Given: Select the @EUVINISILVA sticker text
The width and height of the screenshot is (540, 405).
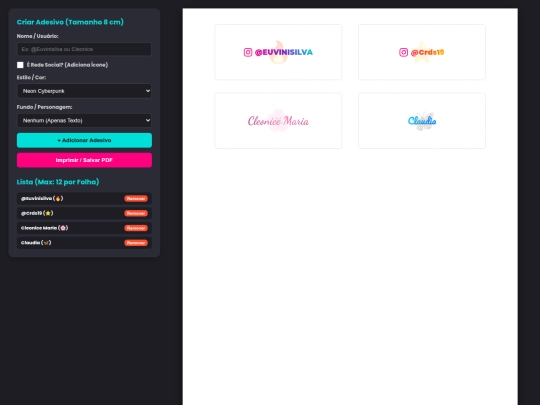Looking at the screenshot, I should pyautogui.click(x=283, y=52).
